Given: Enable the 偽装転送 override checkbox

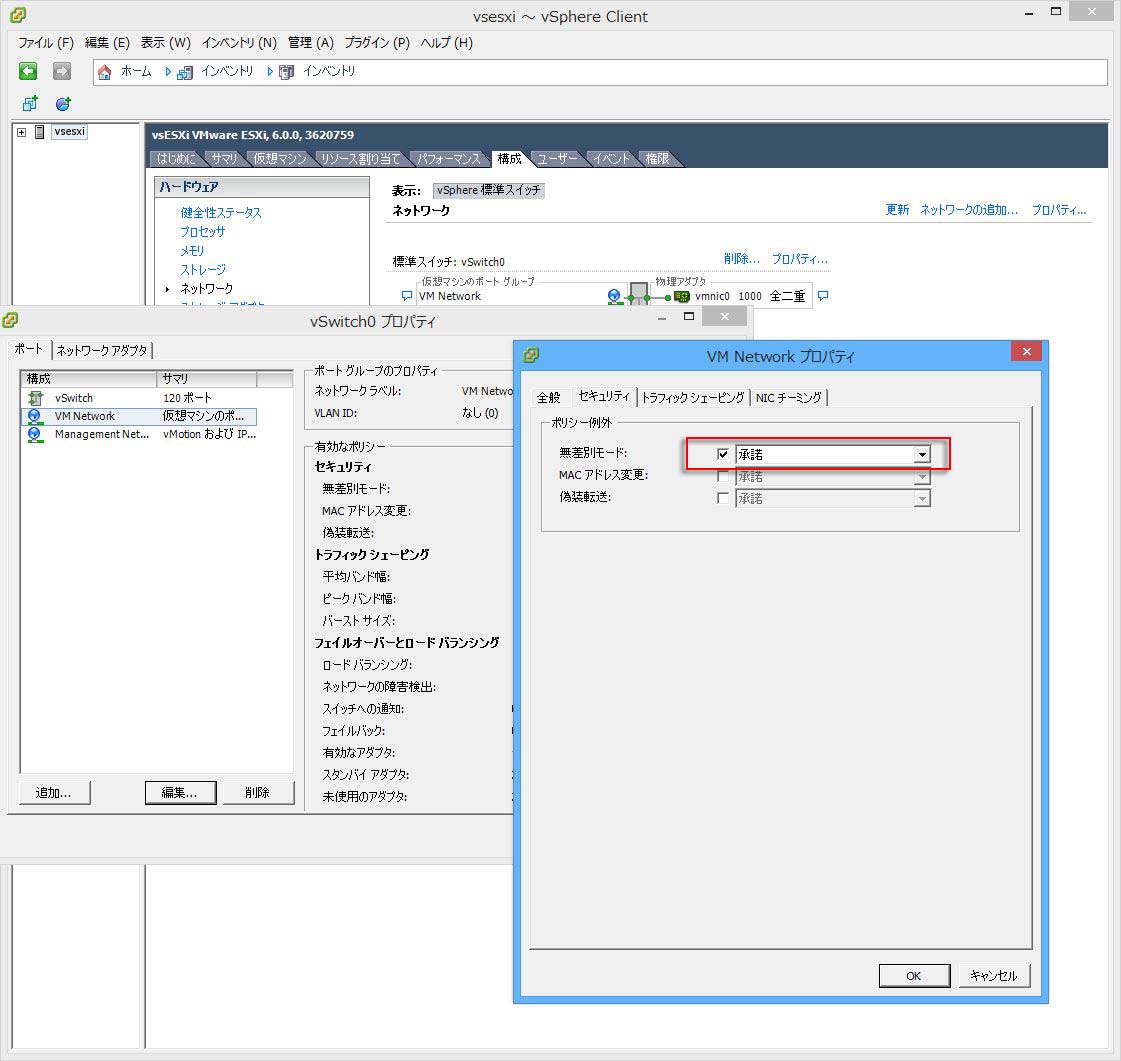Looking at the screenshot, I should tap(723, 498).
